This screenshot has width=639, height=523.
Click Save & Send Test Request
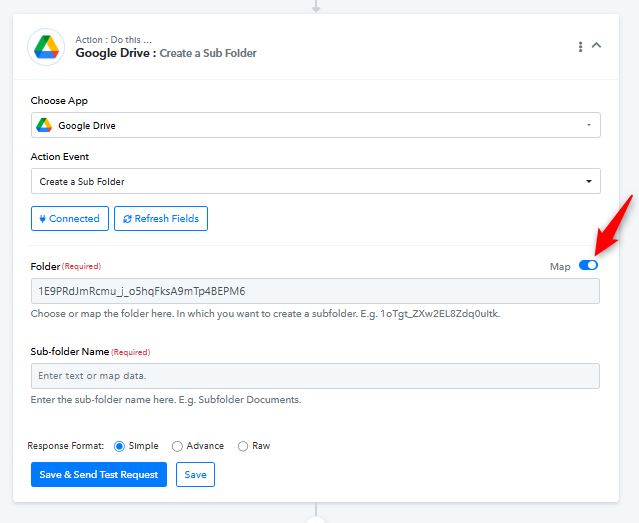pyautogui.click(x=99, y=474)
